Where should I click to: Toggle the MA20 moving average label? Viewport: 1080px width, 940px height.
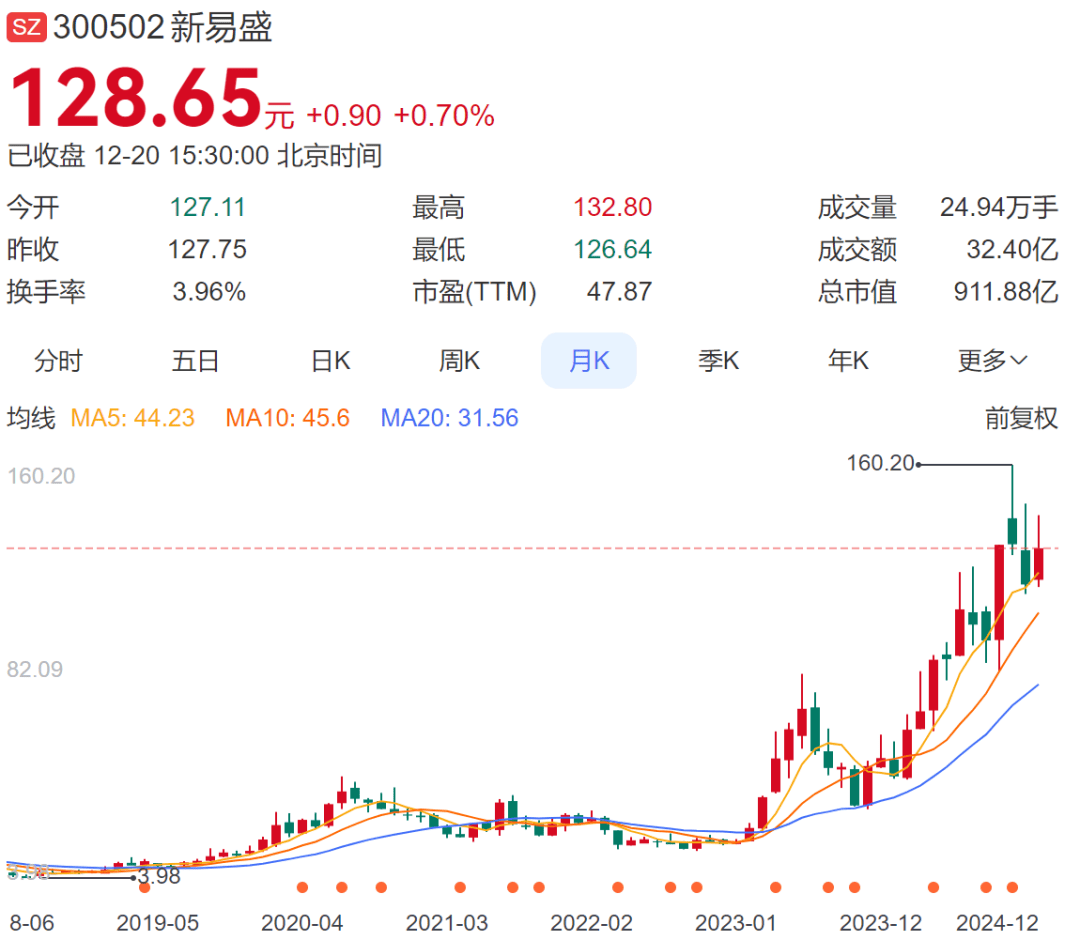coord(450,418)
